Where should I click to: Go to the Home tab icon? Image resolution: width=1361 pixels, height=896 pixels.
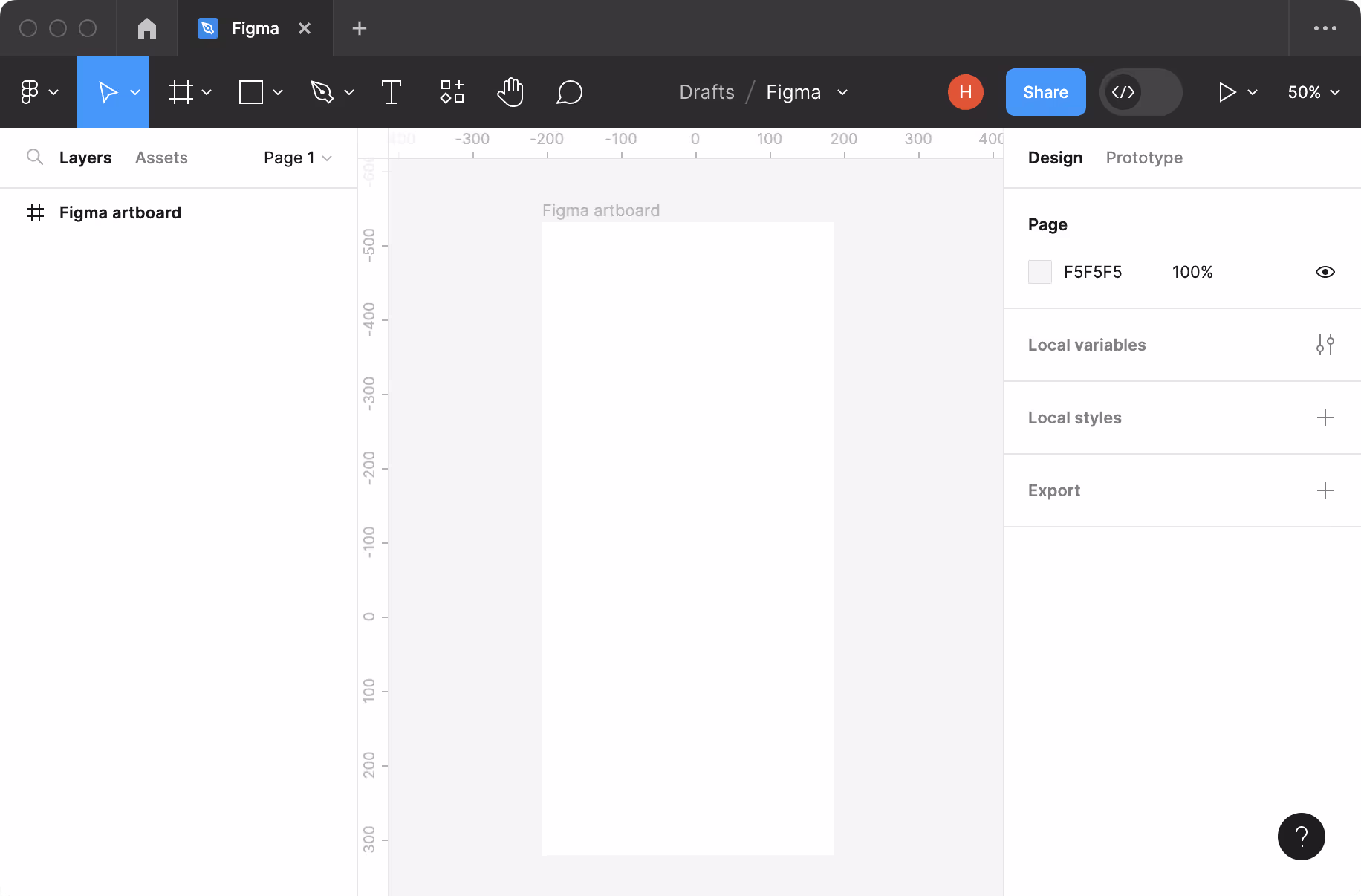tap(147, 28)
